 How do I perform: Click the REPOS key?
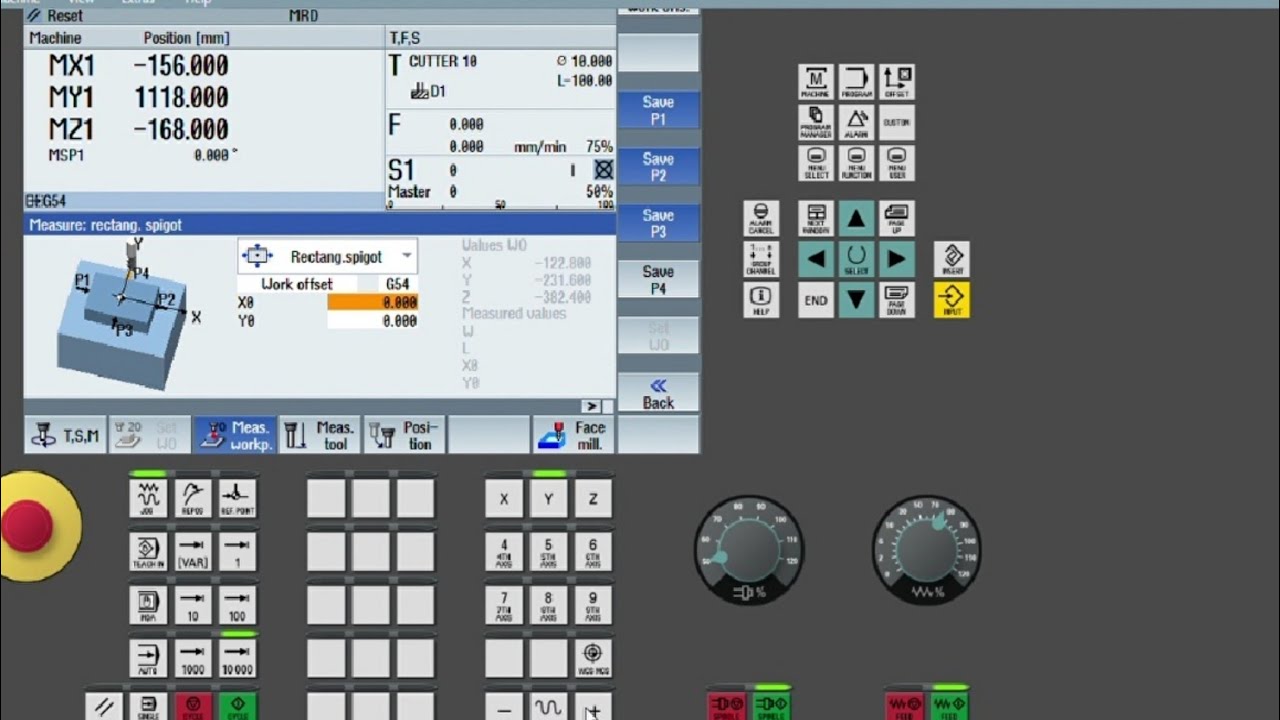click(x=193, y=498)
